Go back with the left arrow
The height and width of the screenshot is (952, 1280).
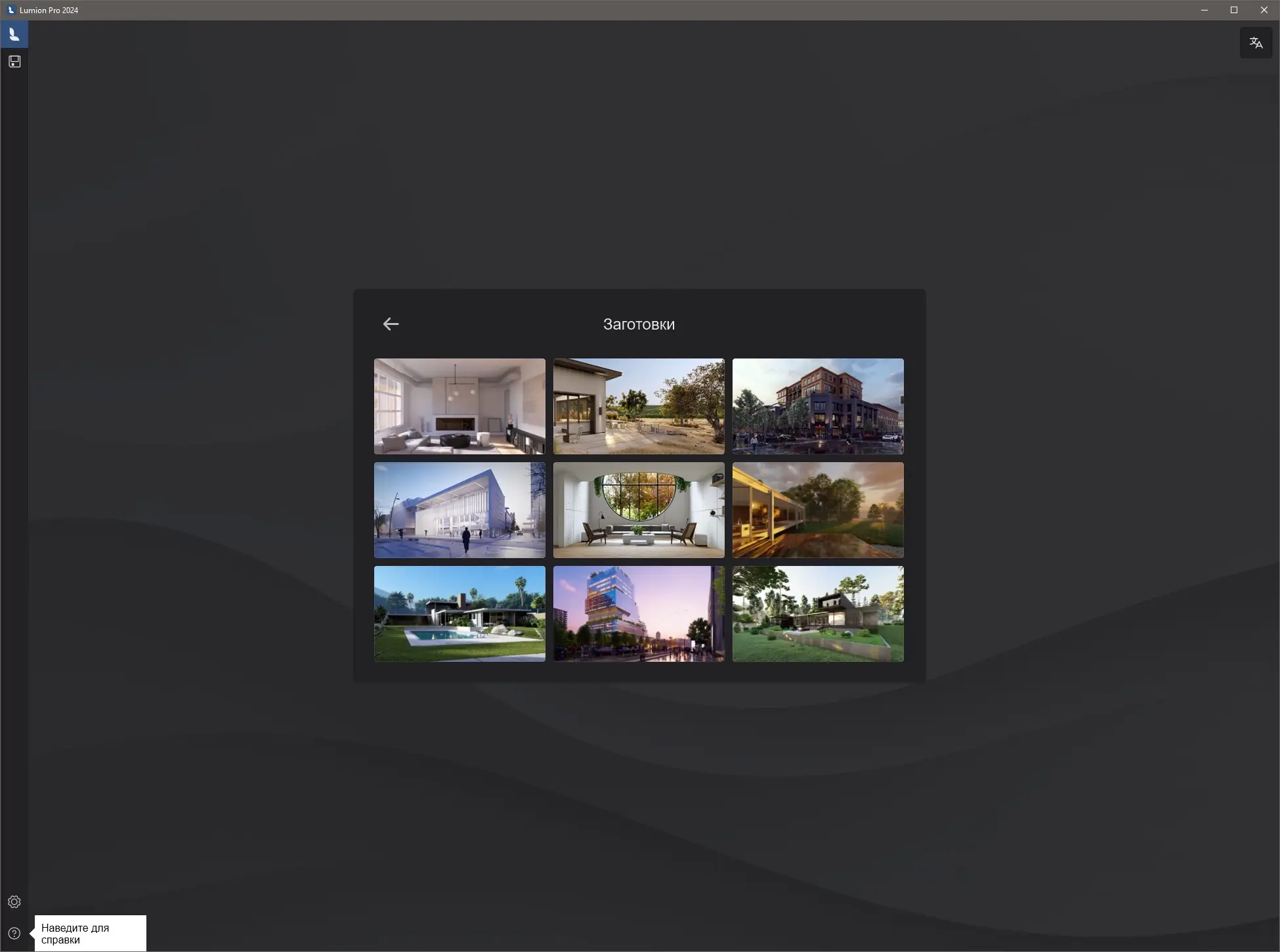coord(391,324)
